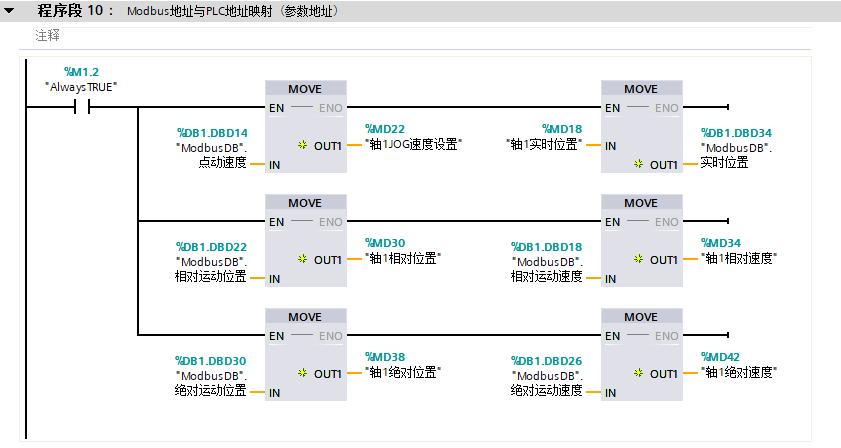The width and height of the screenshot is (841, 448).
Task: Select the AlwaysTRUE normally-open contact symbol
Action: pos(82,107)
